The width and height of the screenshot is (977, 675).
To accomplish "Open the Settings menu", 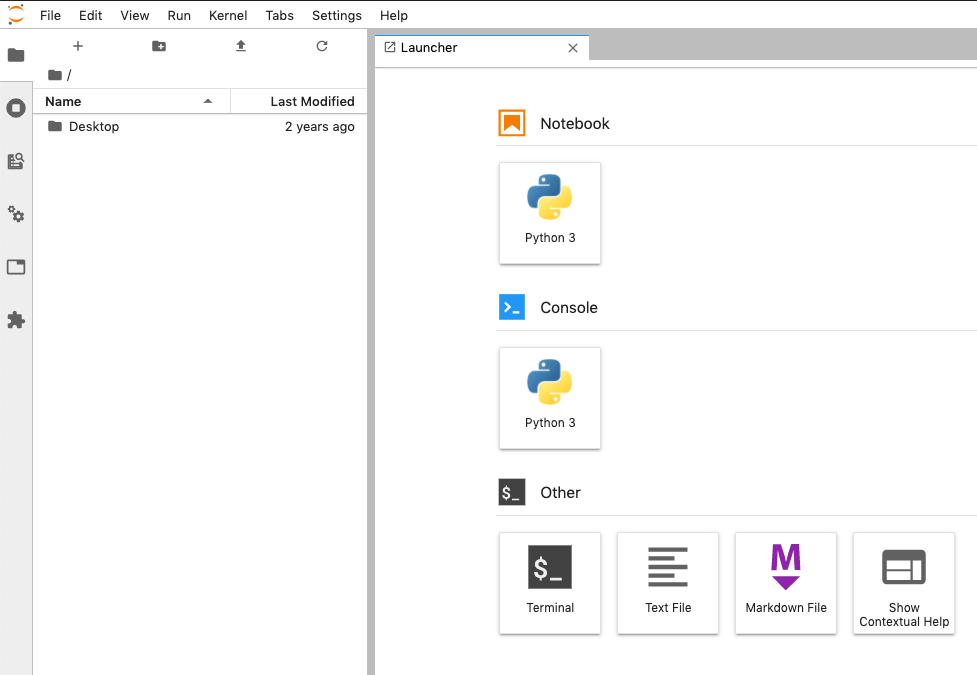I will 336,15.
